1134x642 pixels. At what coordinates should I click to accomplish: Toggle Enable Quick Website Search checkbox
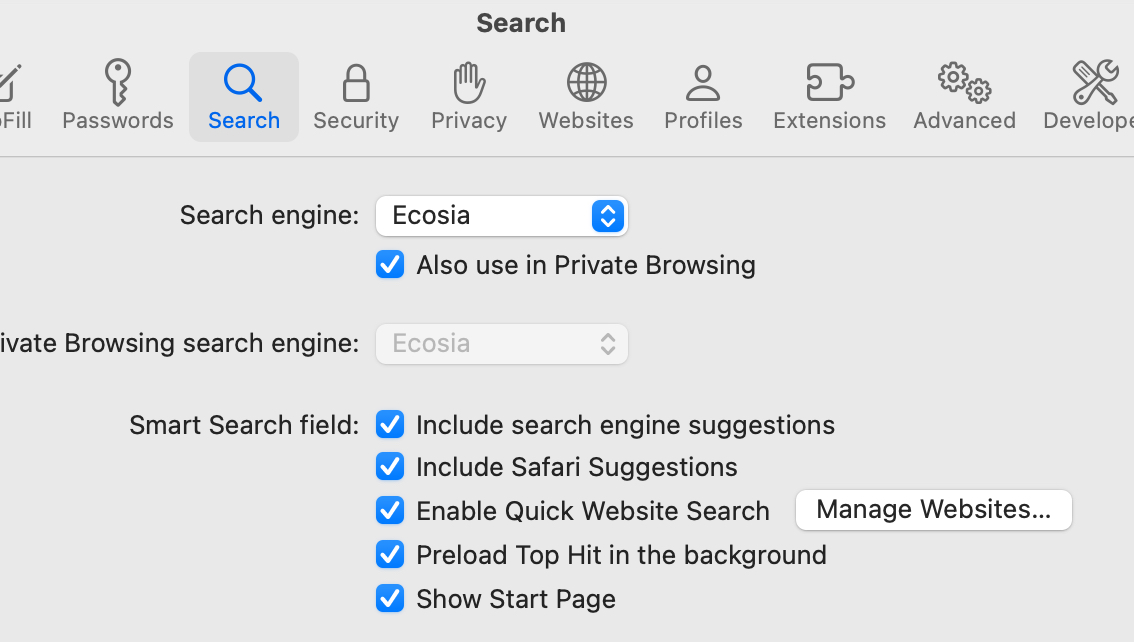pos(390,511)
